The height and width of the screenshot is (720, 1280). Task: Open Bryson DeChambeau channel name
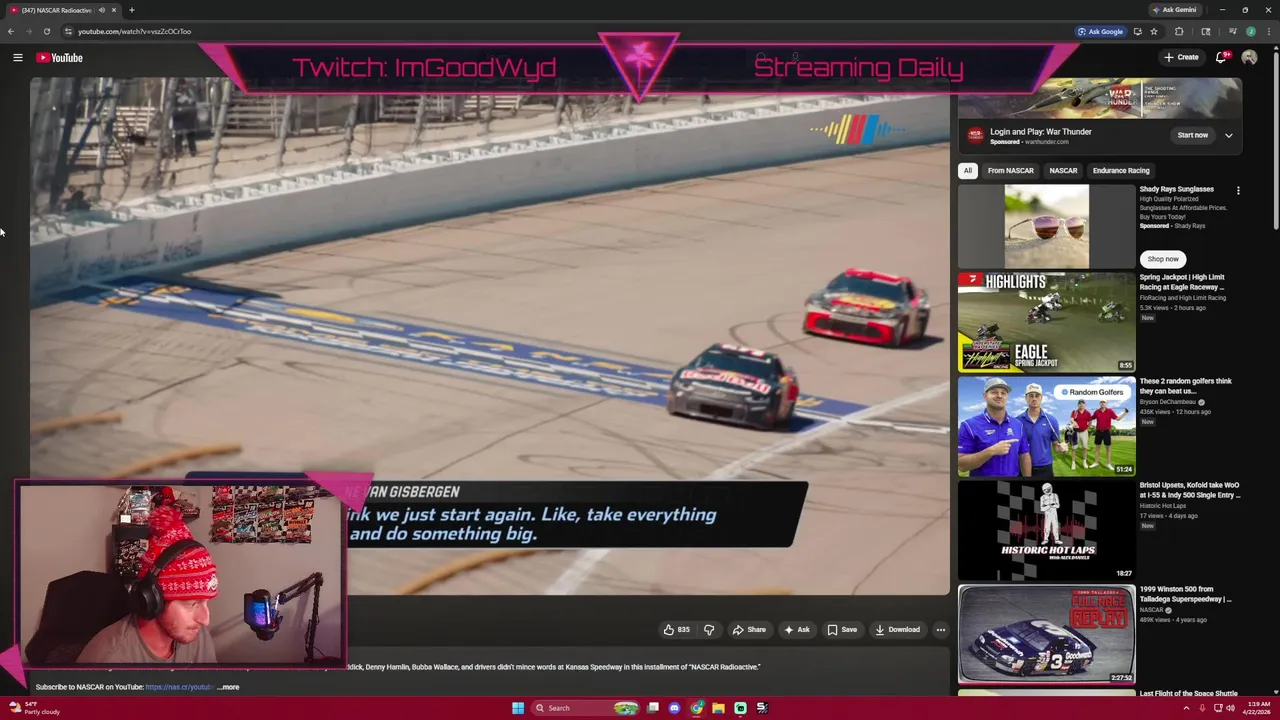tap(1168, 402)
